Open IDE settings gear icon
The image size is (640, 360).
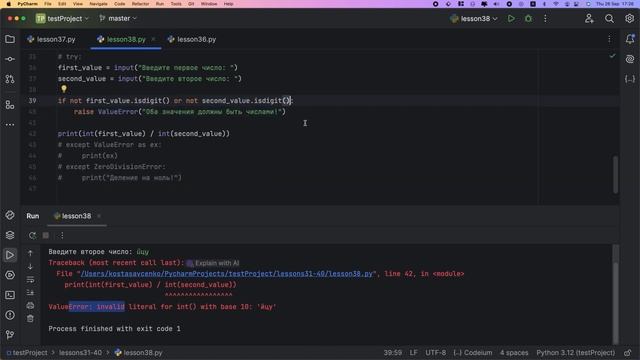pos(629,18)
